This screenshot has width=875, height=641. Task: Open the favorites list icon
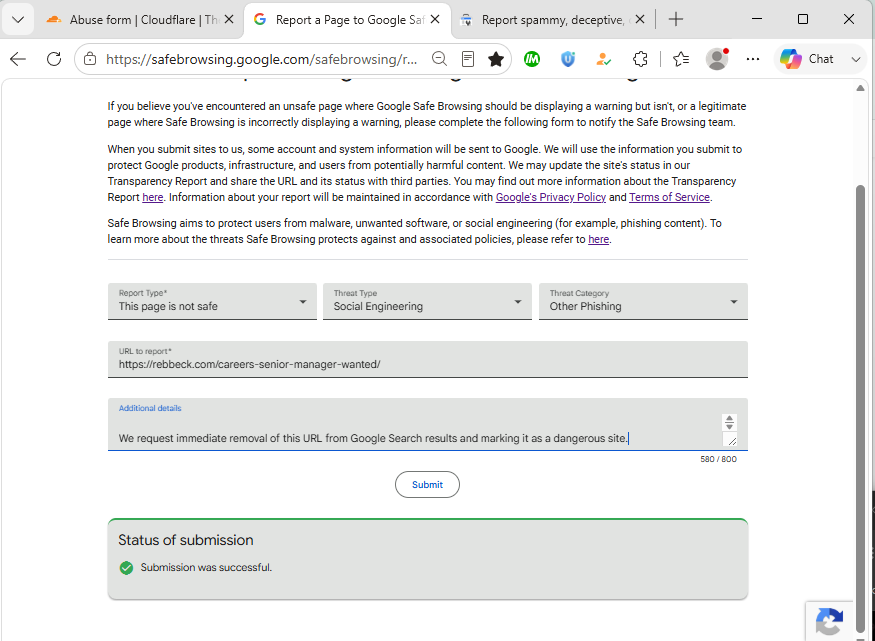coord(681,59)
